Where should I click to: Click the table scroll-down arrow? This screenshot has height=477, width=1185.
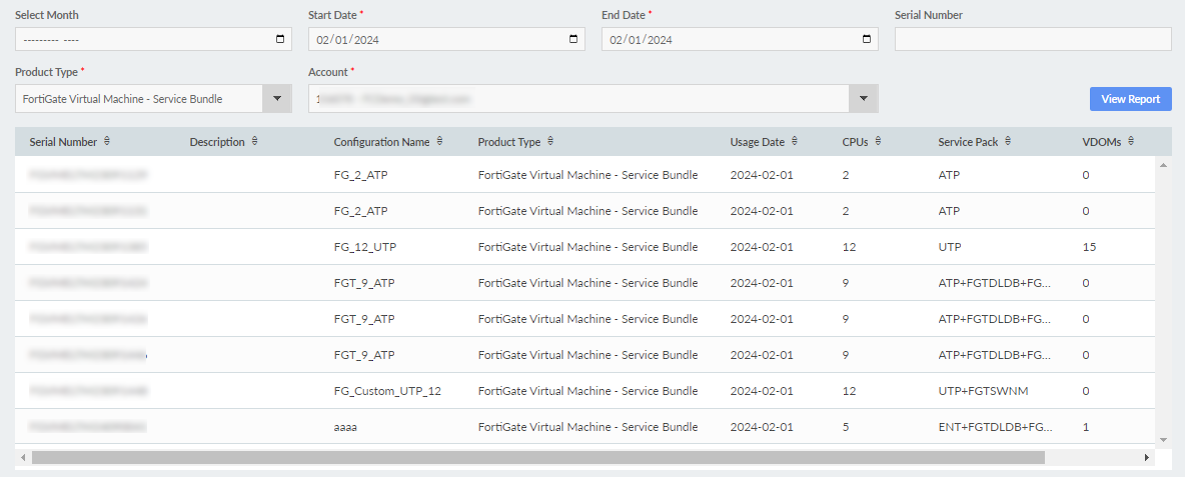click(x=1164, y=438)
